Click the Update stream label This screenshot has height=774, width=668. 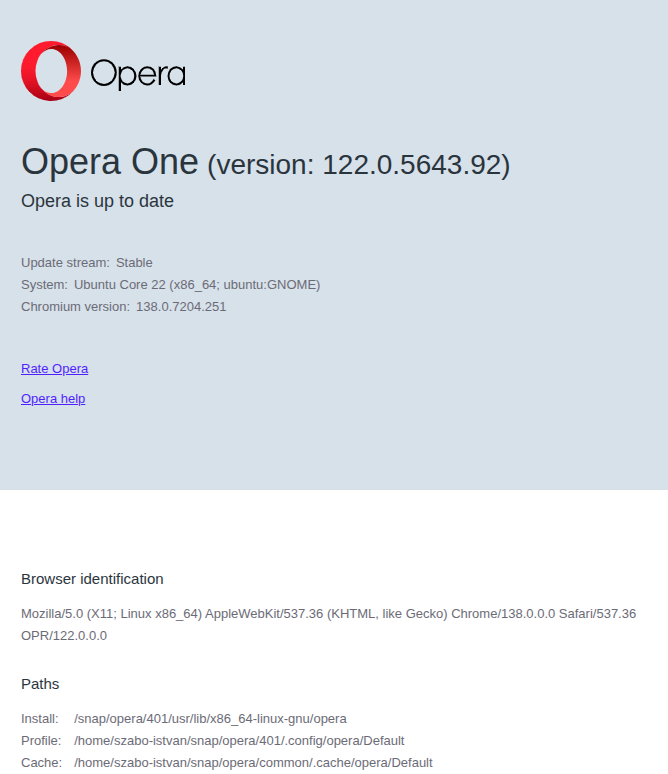[x=65, y=263]
